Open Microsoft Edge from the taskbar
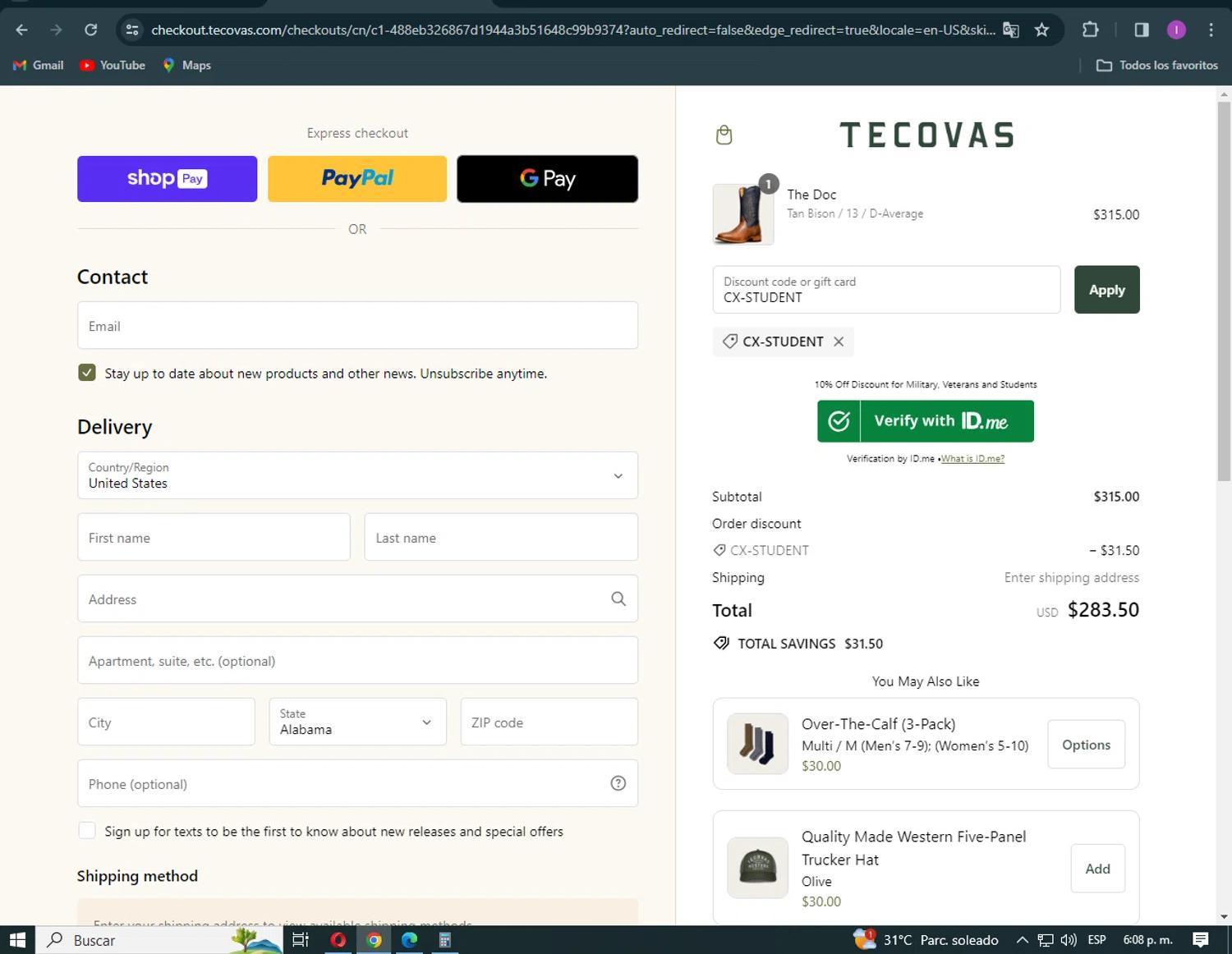This screenshot has width=1232, height=954. click(x=409, y=940)
